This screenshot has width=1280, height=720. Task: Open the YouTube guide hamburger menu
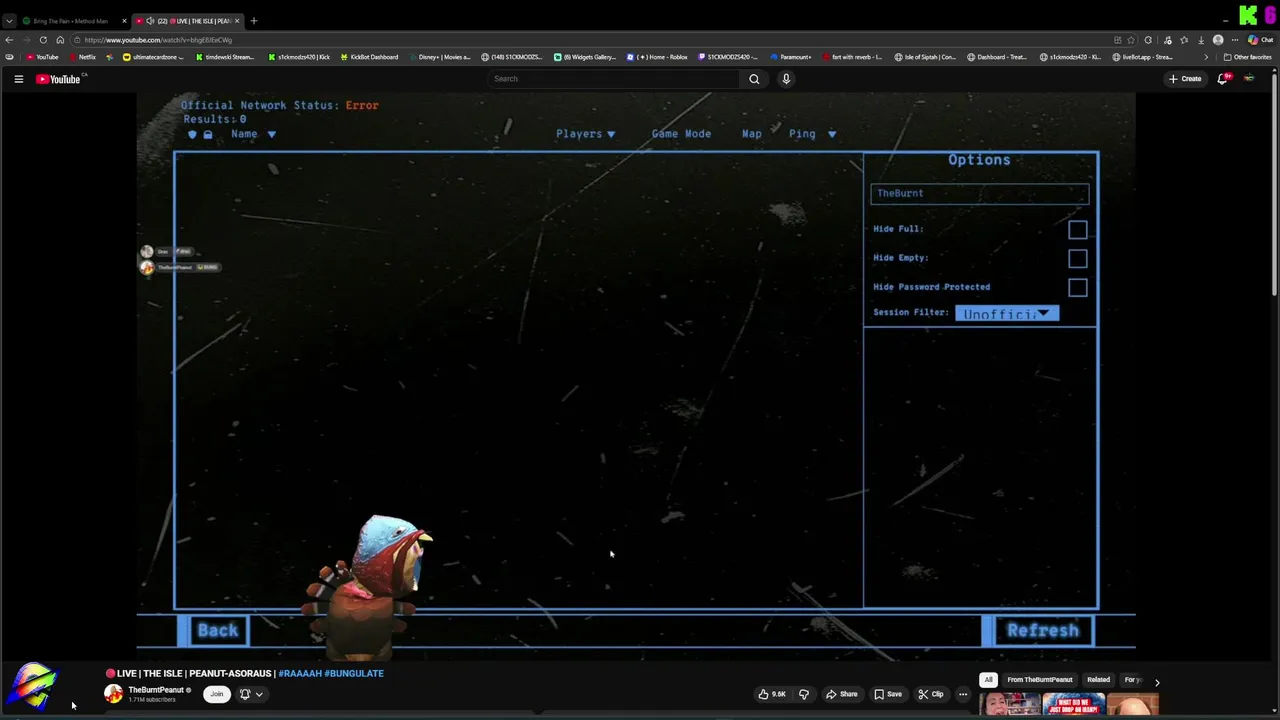[18, 79]
